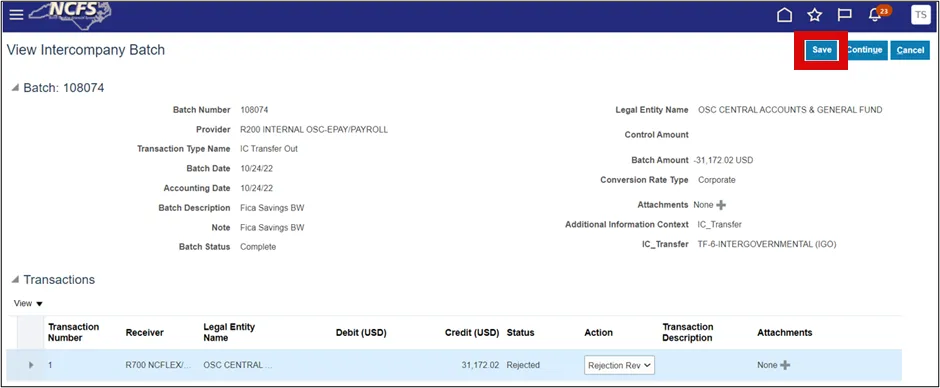
Task: Open Favorites star icon
Action: 814,15
